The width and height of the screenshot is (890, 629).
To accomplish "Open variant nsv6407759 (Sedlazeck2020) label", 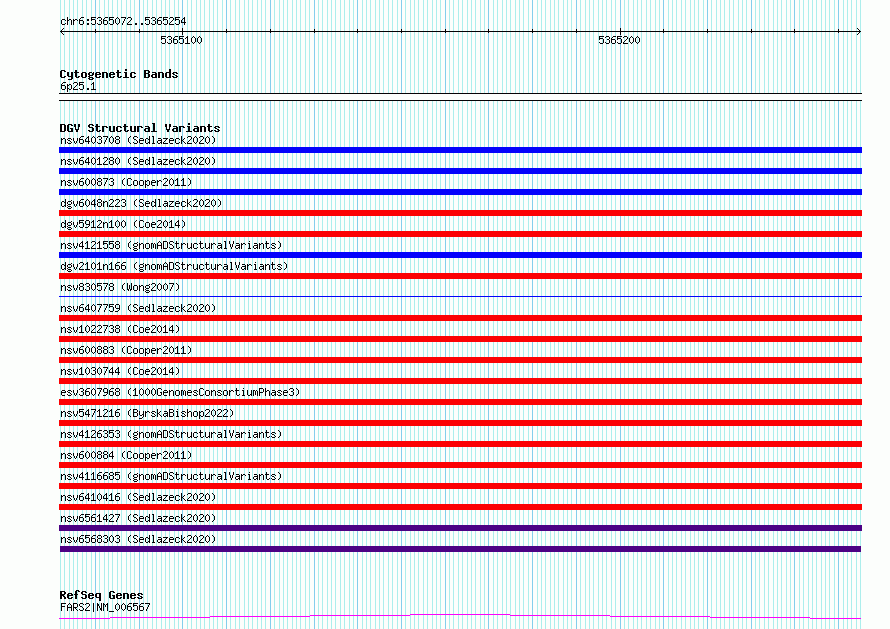I will 138,308.
